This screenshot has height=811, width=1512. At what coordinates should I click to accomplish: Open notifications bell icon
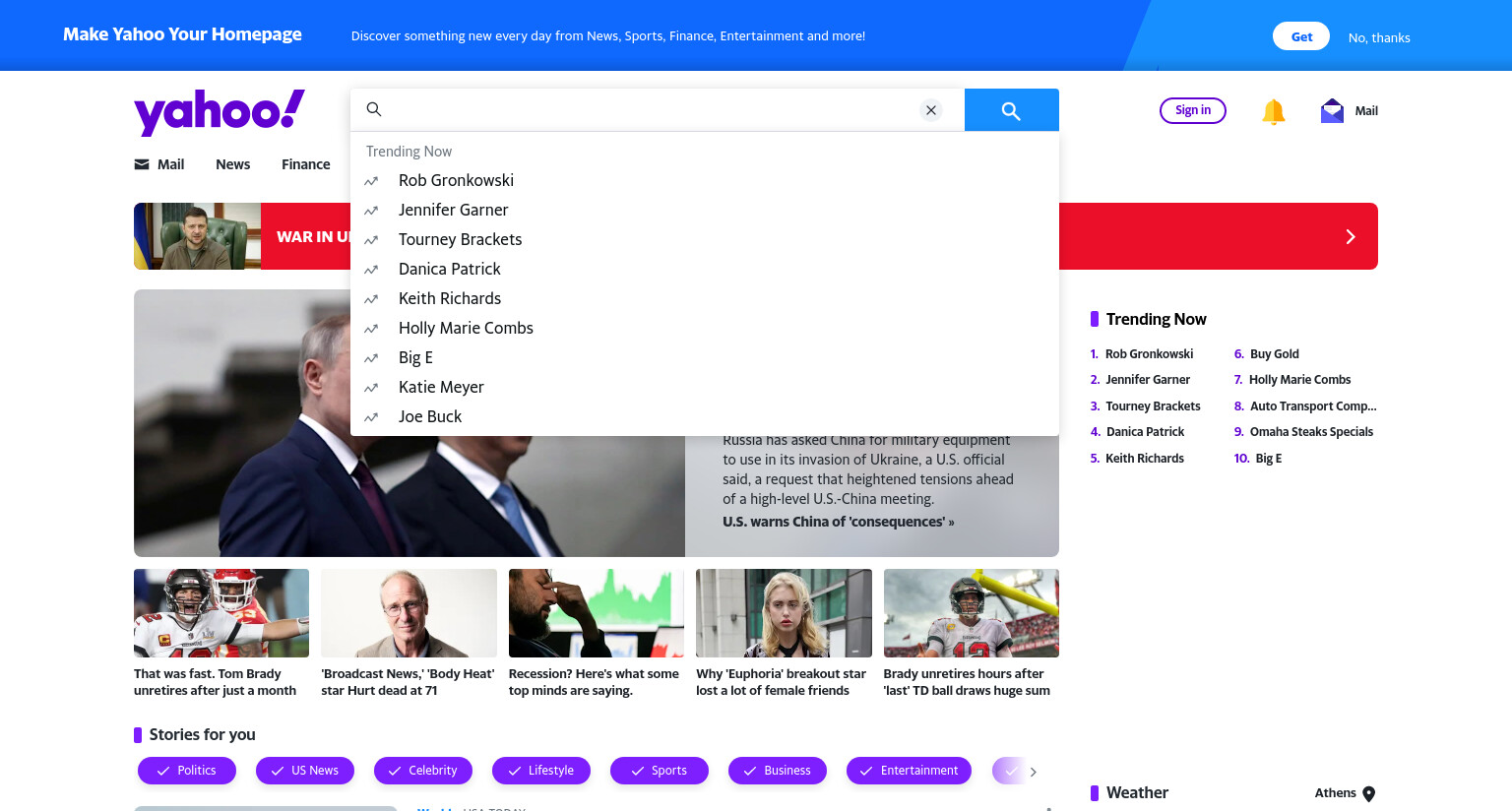(1274, 111)
